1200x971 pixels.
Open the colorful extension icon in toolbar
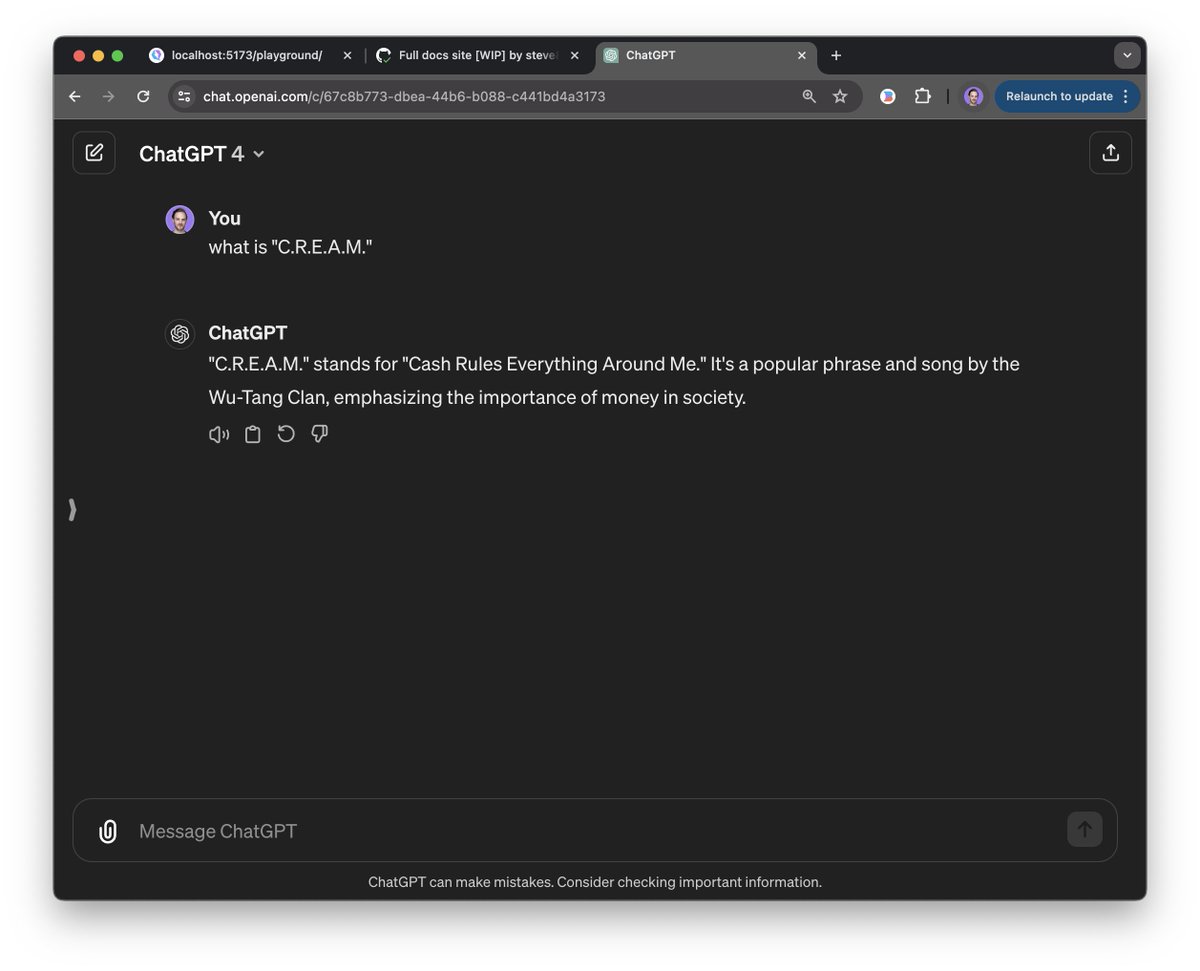887,96
